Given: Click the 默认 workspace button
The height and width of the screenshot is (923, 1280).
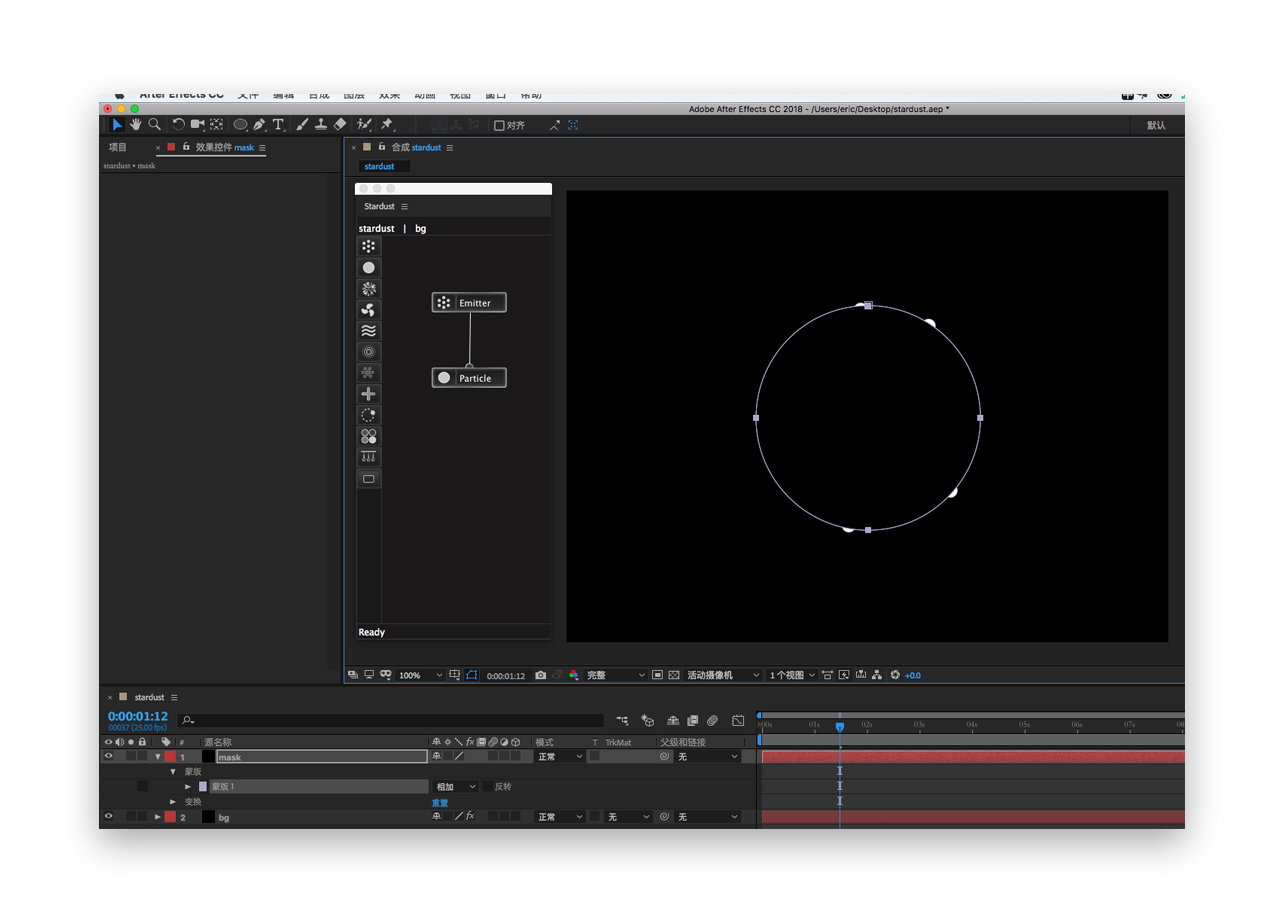Looking at the screenshot, I should point(1156,126).
